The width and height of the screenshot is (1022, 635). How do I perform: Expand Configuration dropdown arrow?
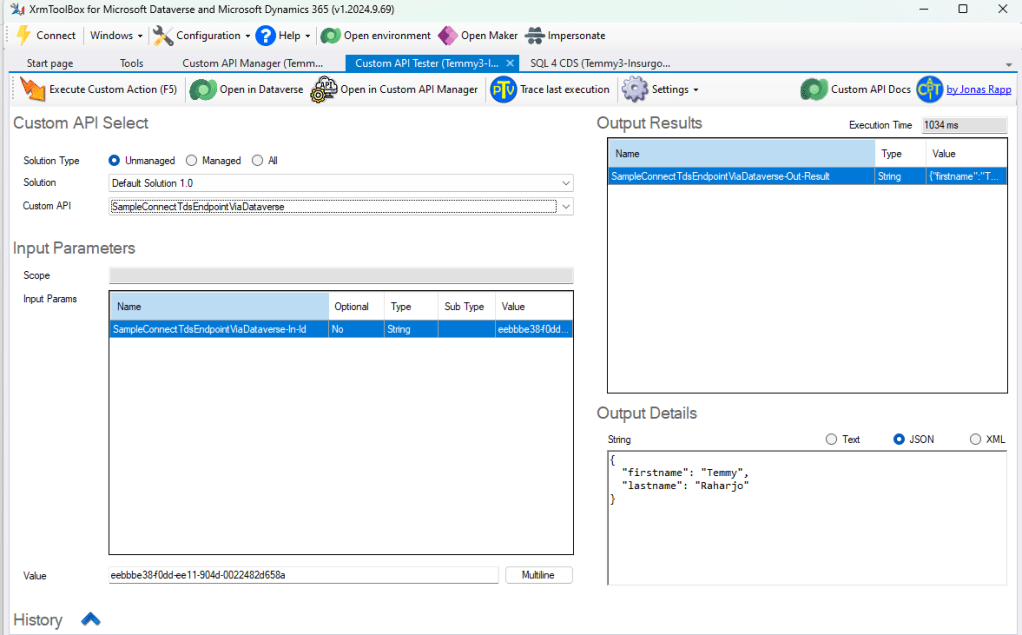[248, 36]
